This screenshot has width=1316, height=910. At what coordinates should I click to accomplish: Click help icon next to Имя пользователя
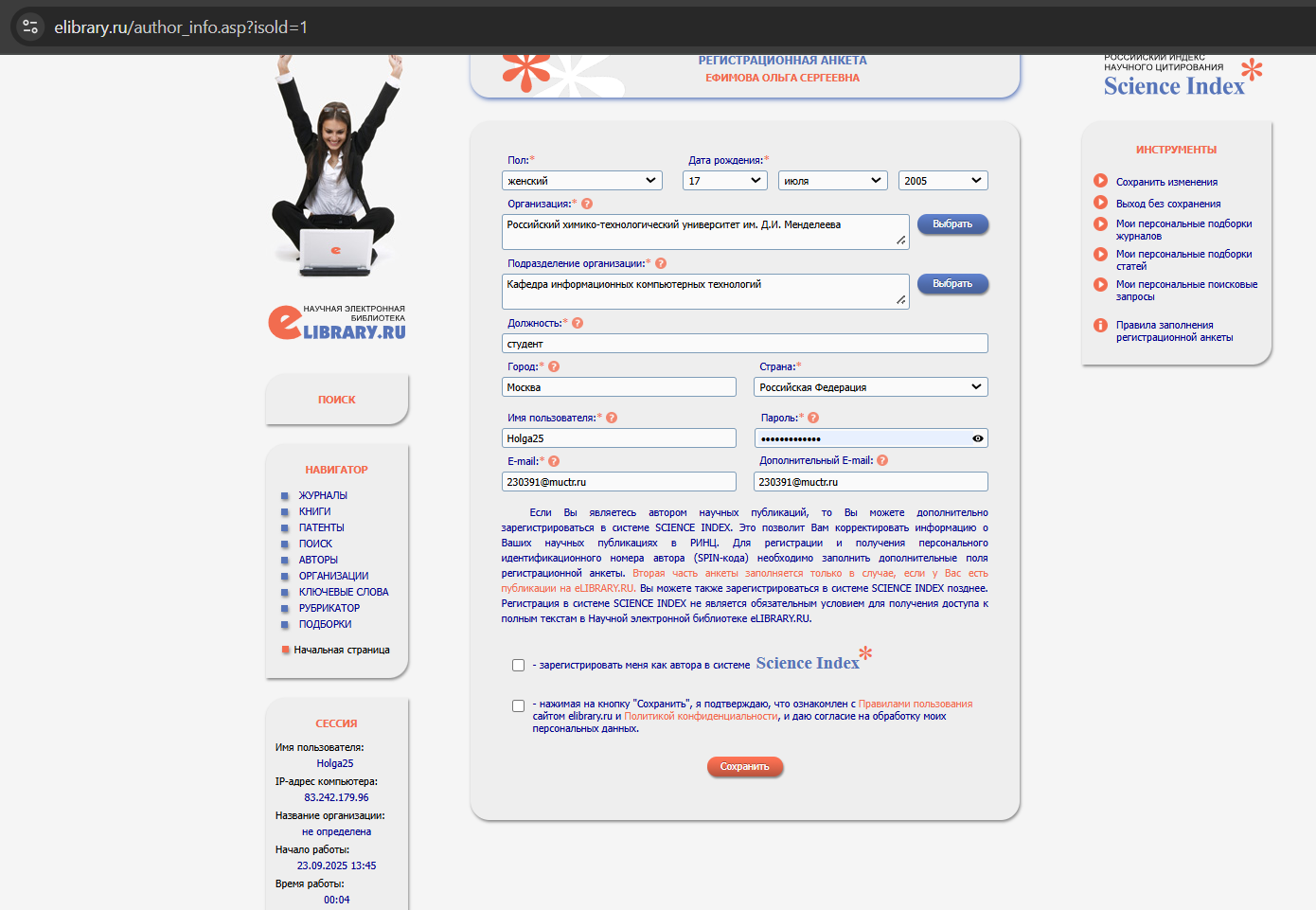coord(612,418)
